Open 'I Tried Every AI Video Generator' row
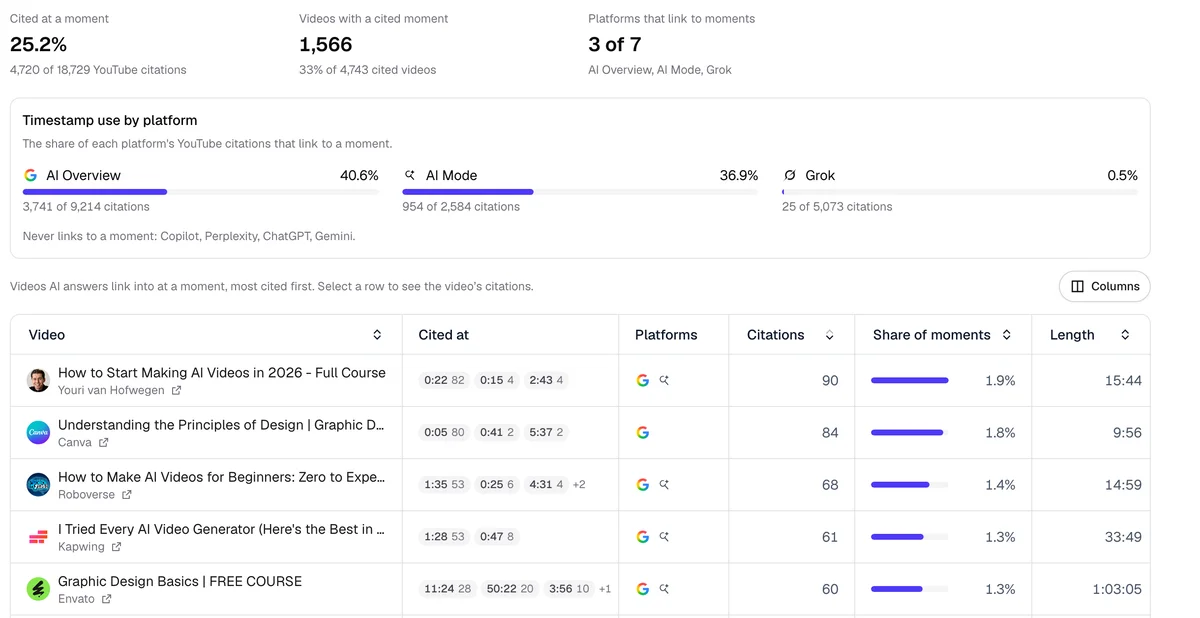This screenshot has width=1200, height=618. (580, 537)
